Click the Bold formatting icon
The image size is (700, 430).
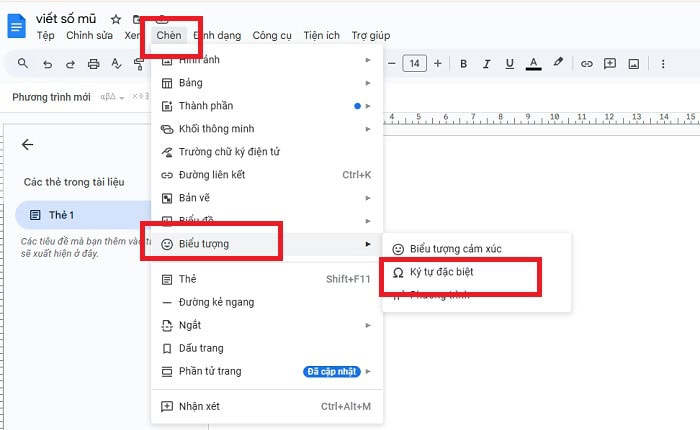click(x=464, y=63)
